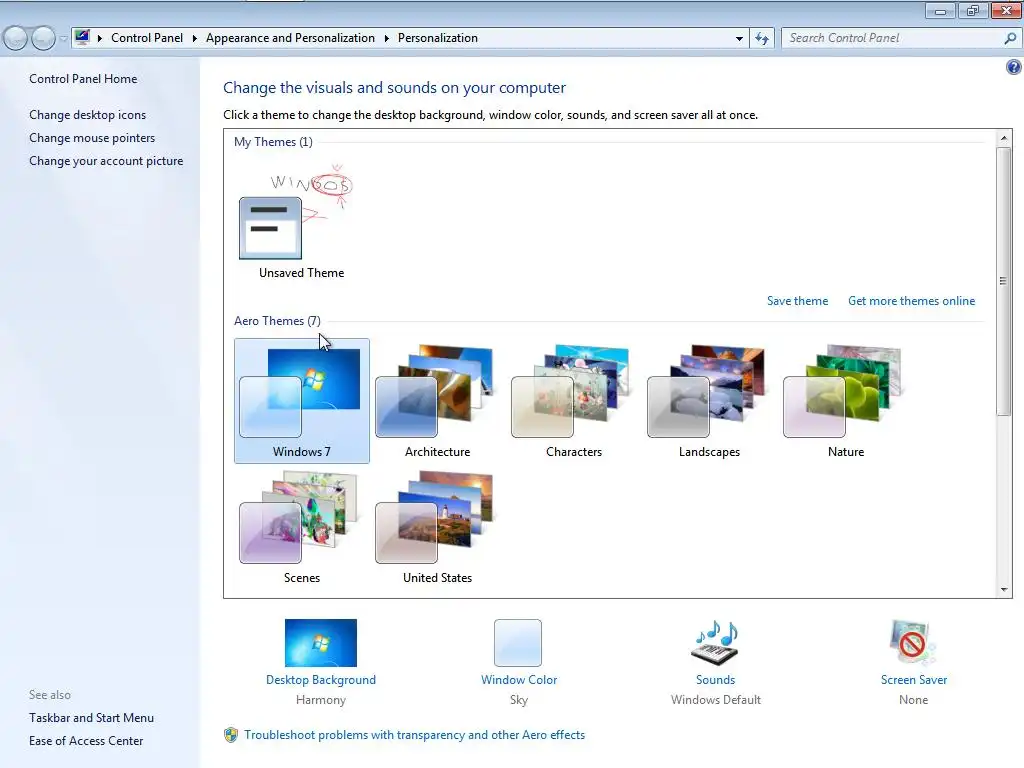The height and width of the screenshot is (768, 1024).
Task: Select the Windows 7 Aero theme
Action: pyautogui.click(x=302, y=401)
